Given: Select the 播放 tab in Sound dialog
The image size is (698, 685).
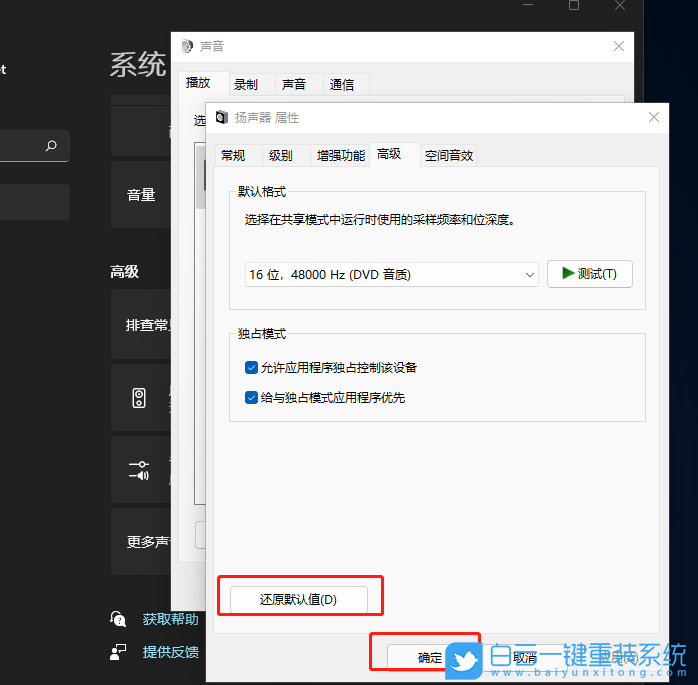Looking at the screenshot, I should coord(204,83).
